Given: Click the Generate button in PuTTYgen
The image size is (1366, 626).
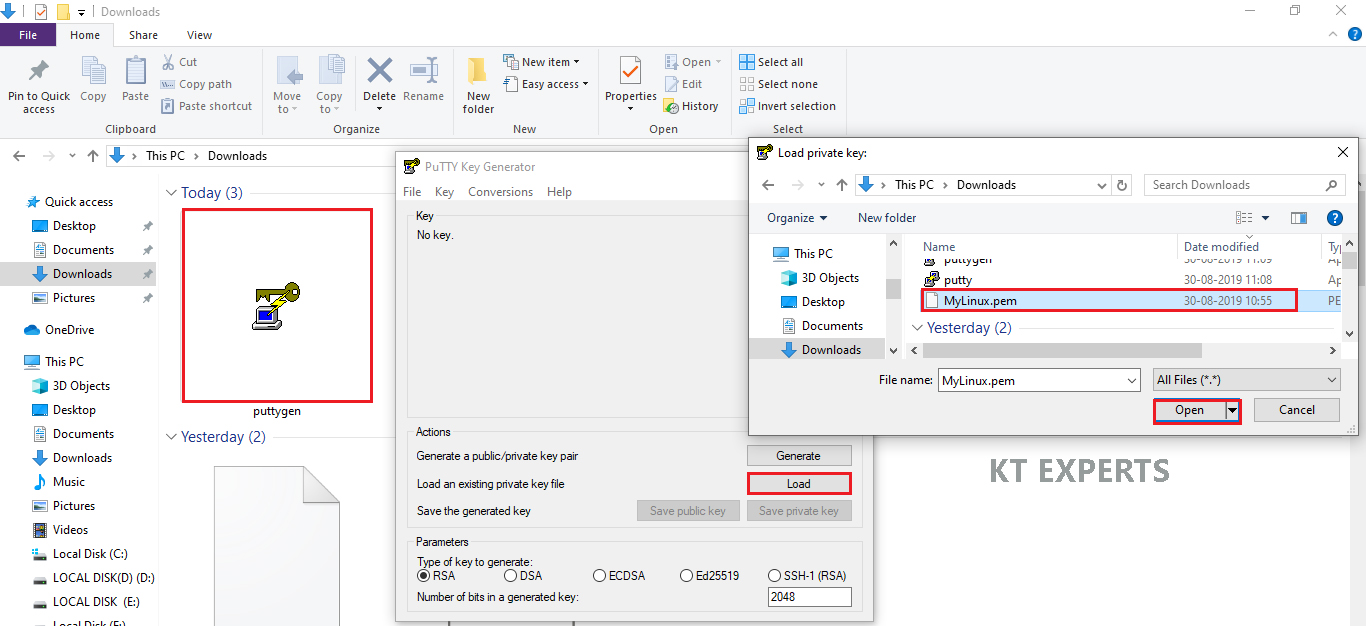Looking at the screenshot, I should pyautogui.click(x=798, y=456).
